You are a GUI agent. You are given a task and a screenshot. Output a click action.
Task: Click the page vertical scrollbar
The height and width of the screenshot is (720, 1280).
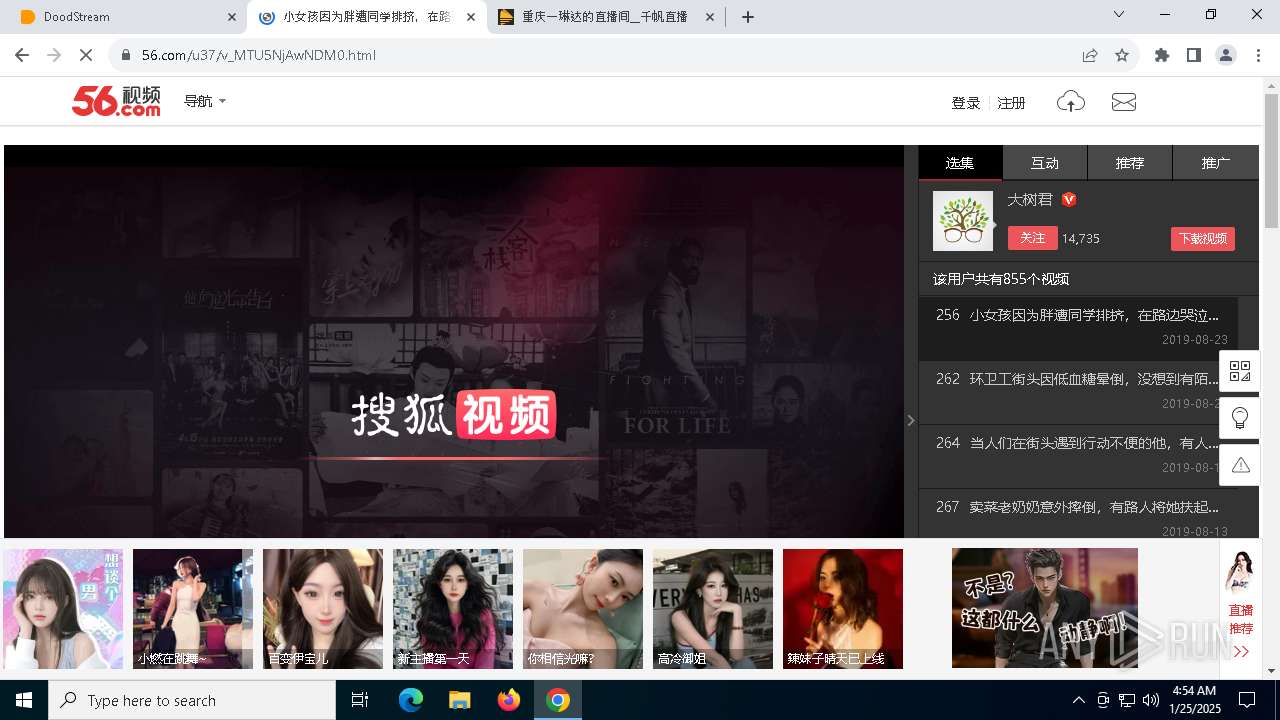[1271, 161]
